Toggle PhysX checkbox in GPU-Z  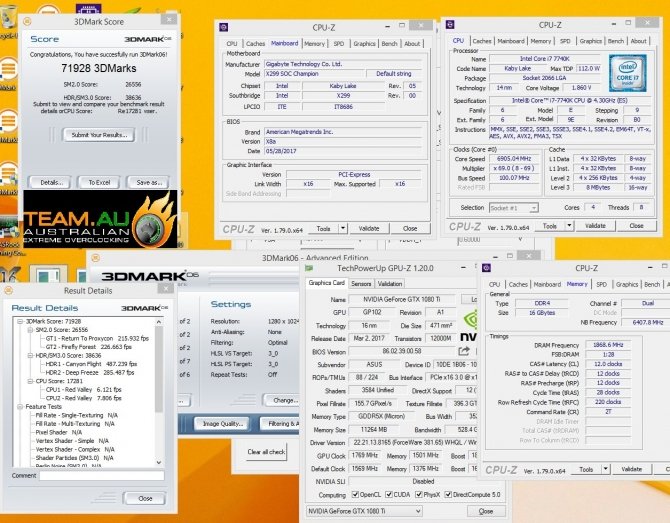pyautogui.click(x=419, y=495)
